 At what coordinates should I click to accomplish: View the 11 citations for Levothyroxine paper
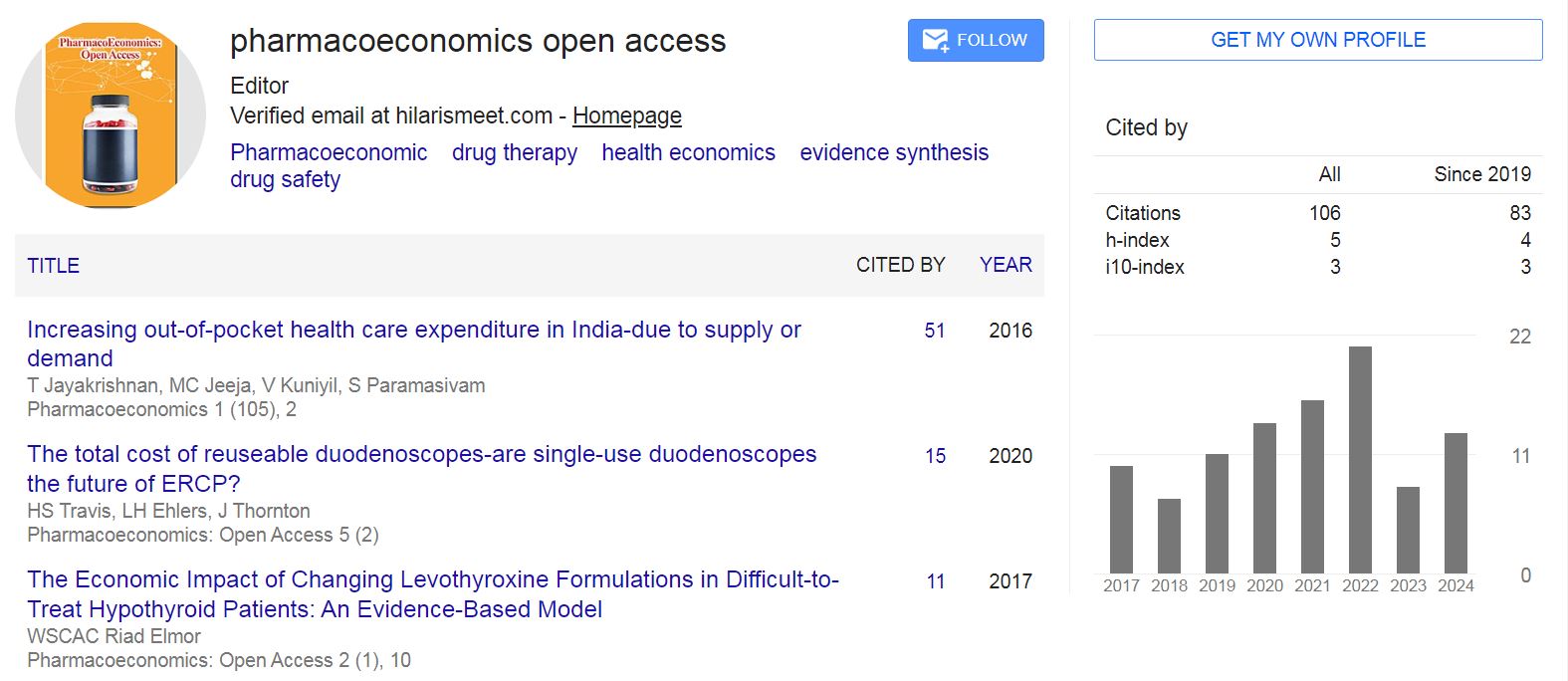(x=935, y=581)
